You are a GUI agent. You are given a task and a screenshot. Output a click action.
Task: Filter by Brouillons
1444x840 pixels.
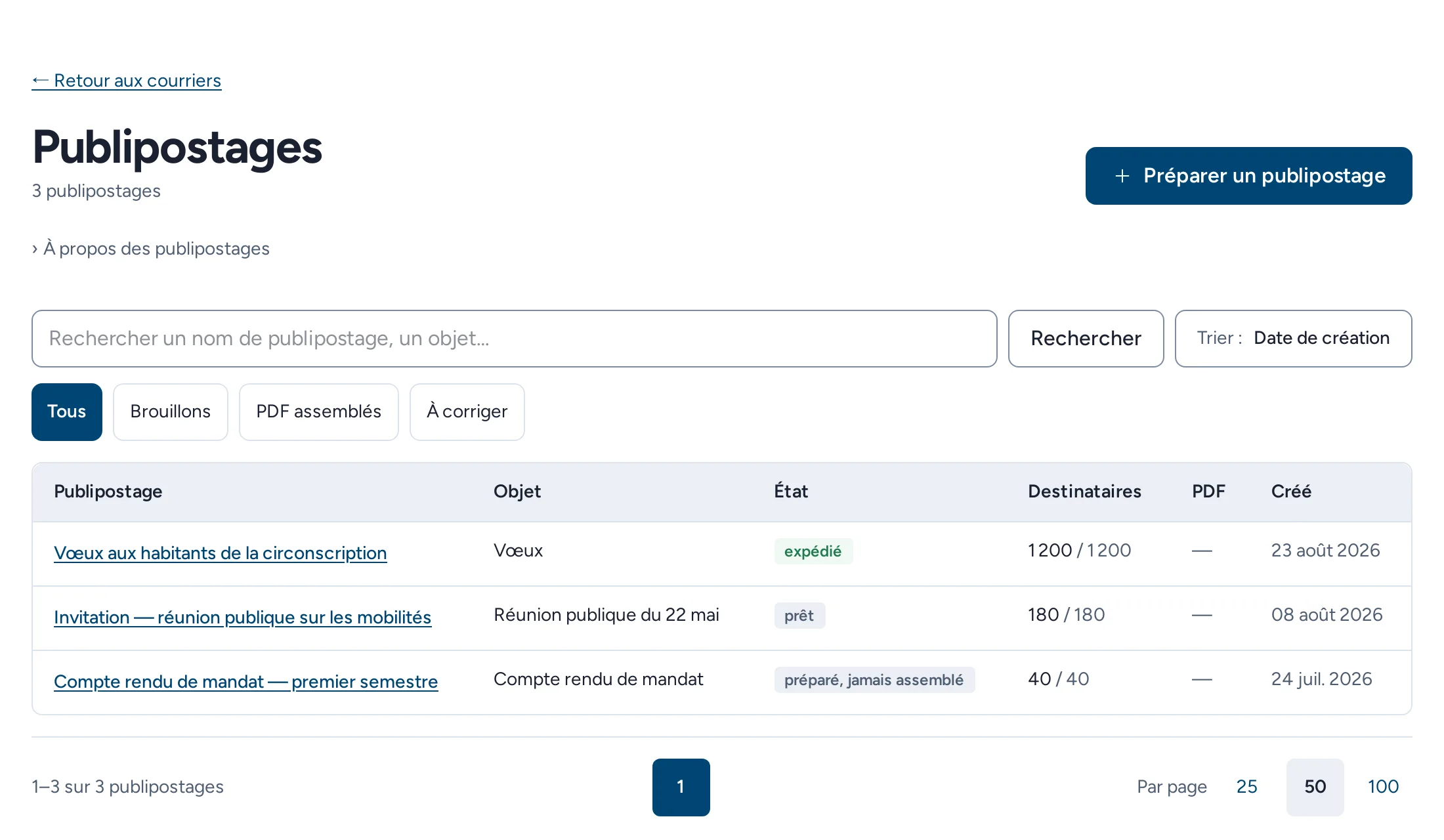coord(171,412)
